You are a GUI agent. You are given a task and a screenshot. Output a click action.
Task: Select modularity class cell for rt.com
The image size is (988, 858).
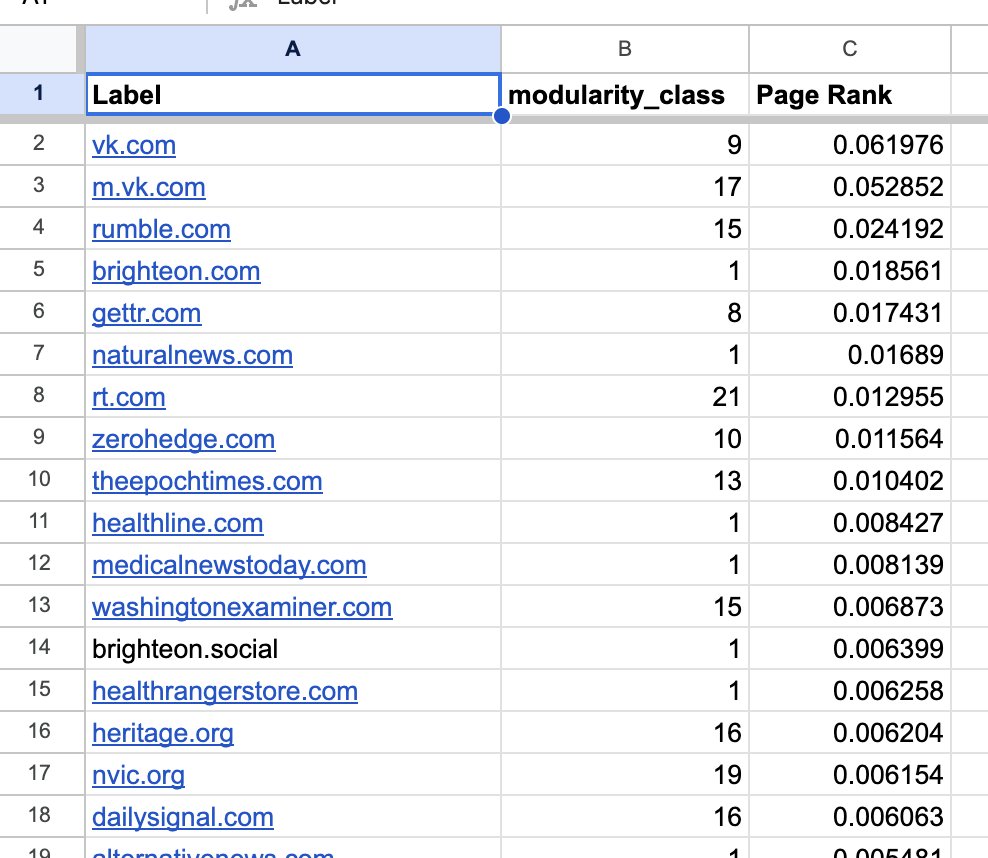pos(624,397)
